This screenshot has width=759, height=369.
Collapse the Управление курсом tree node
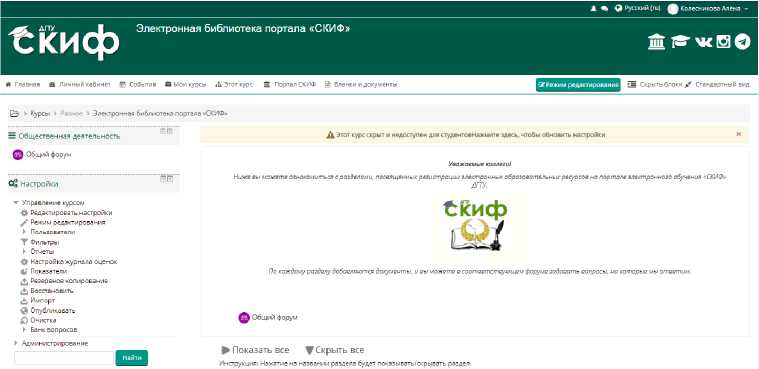point(16,202)
